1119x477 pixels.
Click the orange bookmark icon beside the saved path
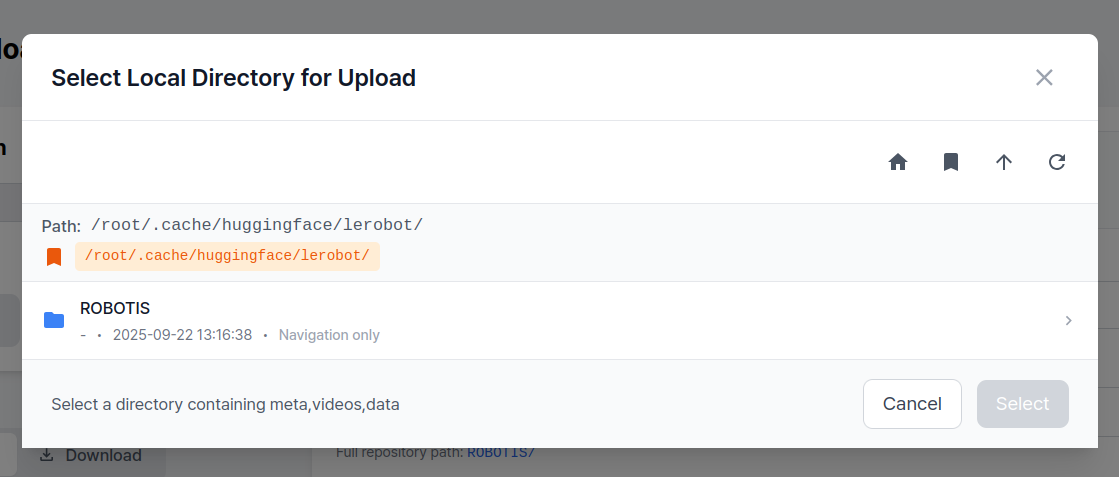pyautogui.click(x=54, y=257)
